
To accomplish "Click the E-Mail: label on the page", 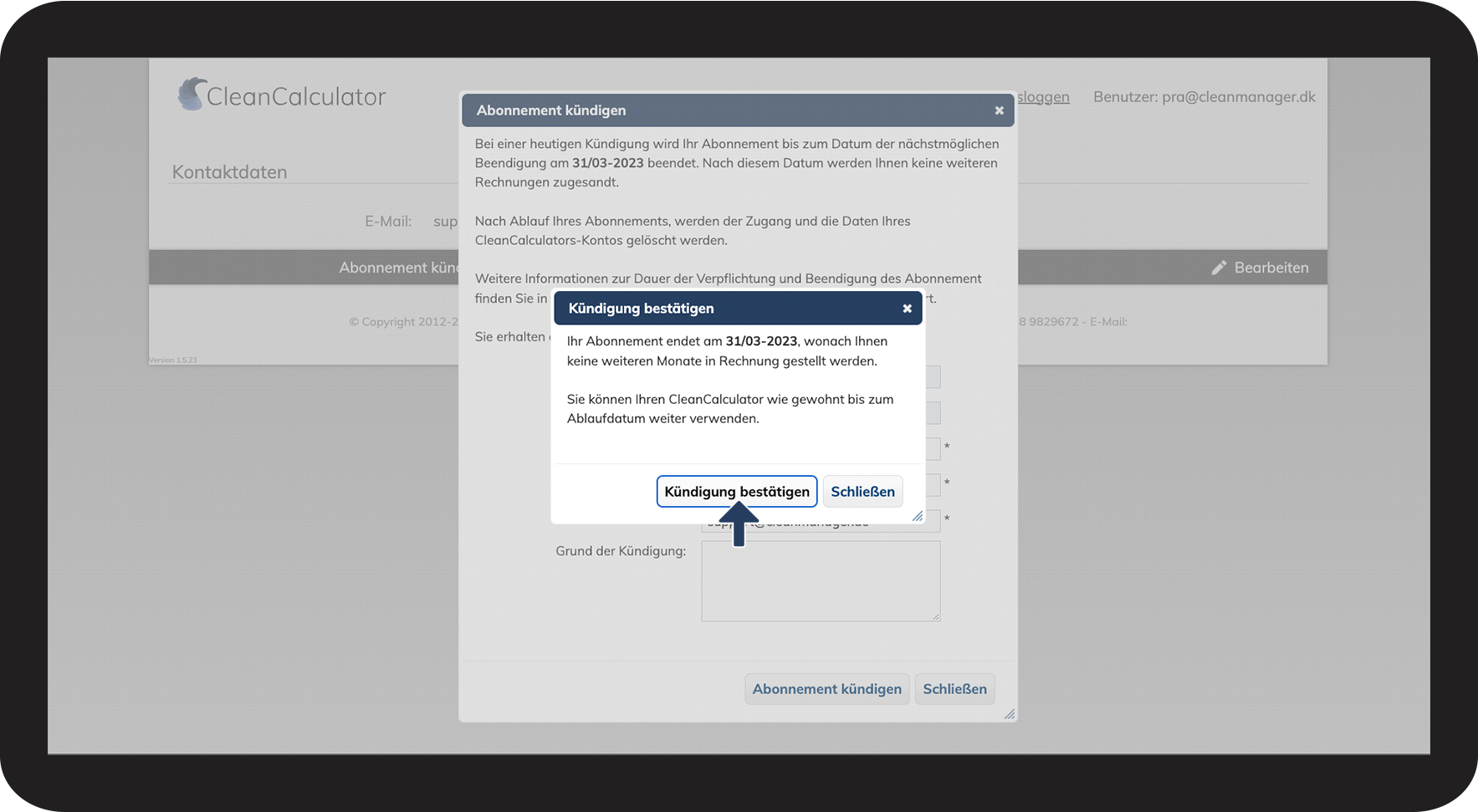I will (x=388, y=222).
